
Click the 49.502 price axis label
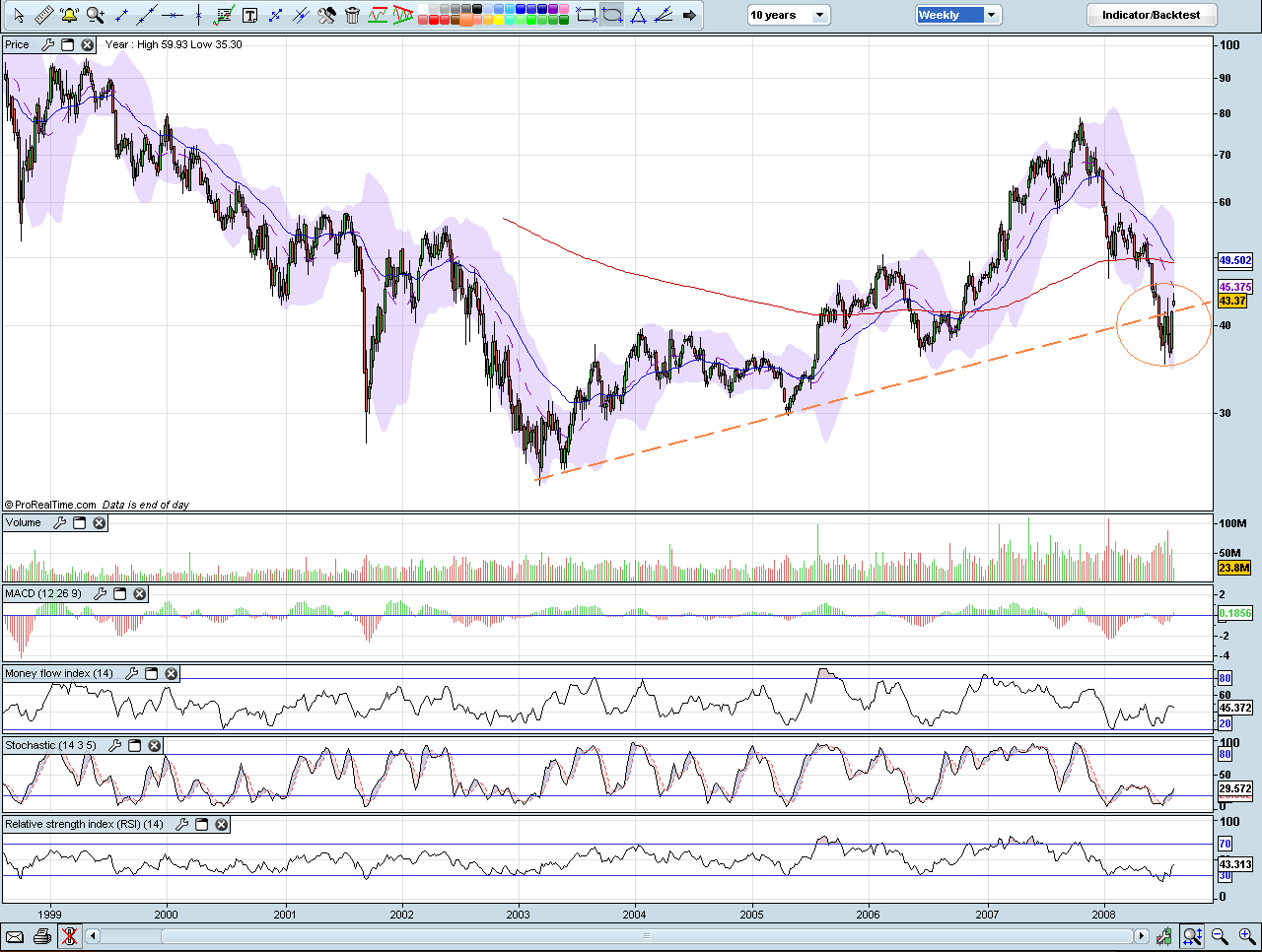point(1235,260)
